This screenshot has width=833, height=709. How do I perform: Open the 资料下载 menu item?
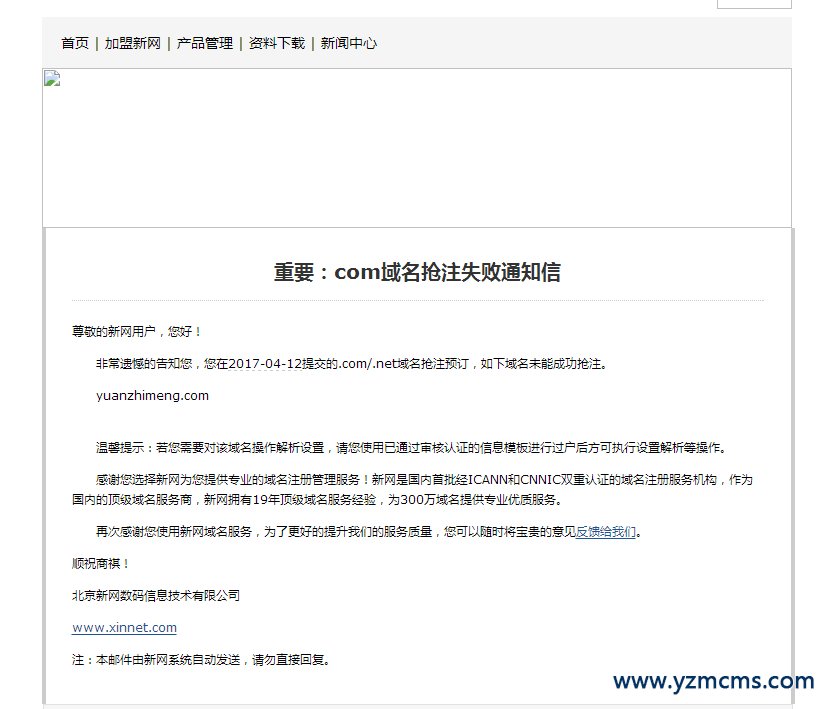coord(277,43)
